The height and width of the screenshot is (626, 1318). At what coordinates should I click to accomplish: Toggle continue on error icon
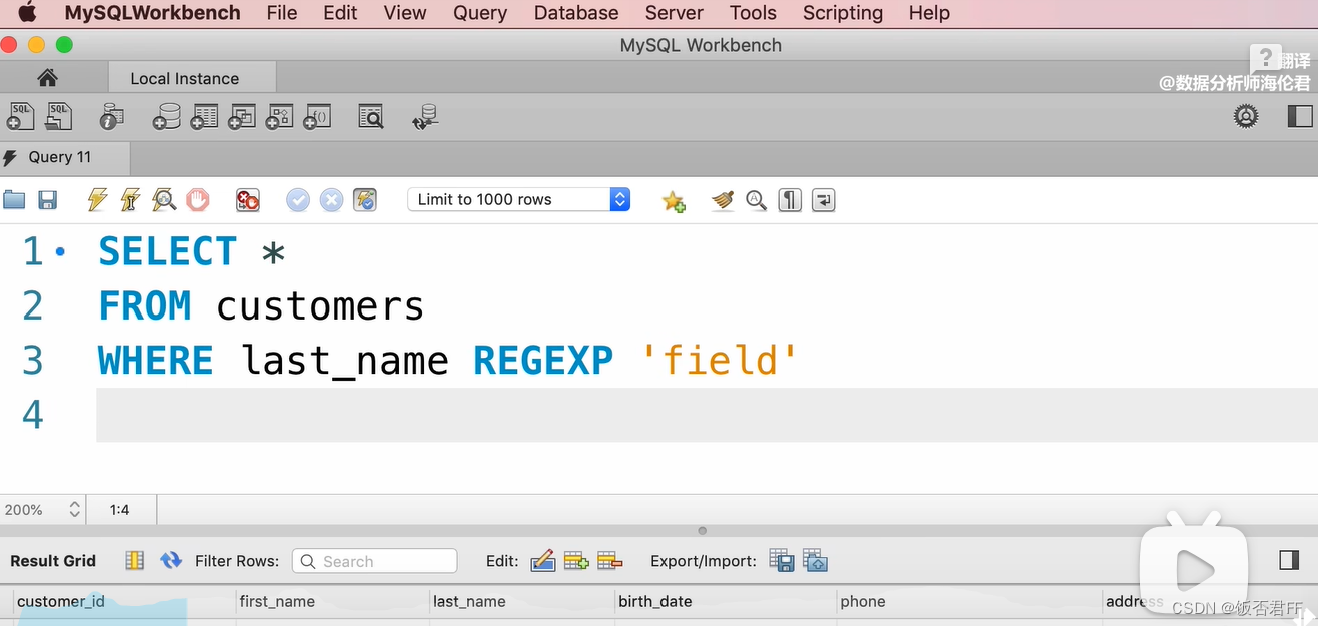click(x=248, y=200)
